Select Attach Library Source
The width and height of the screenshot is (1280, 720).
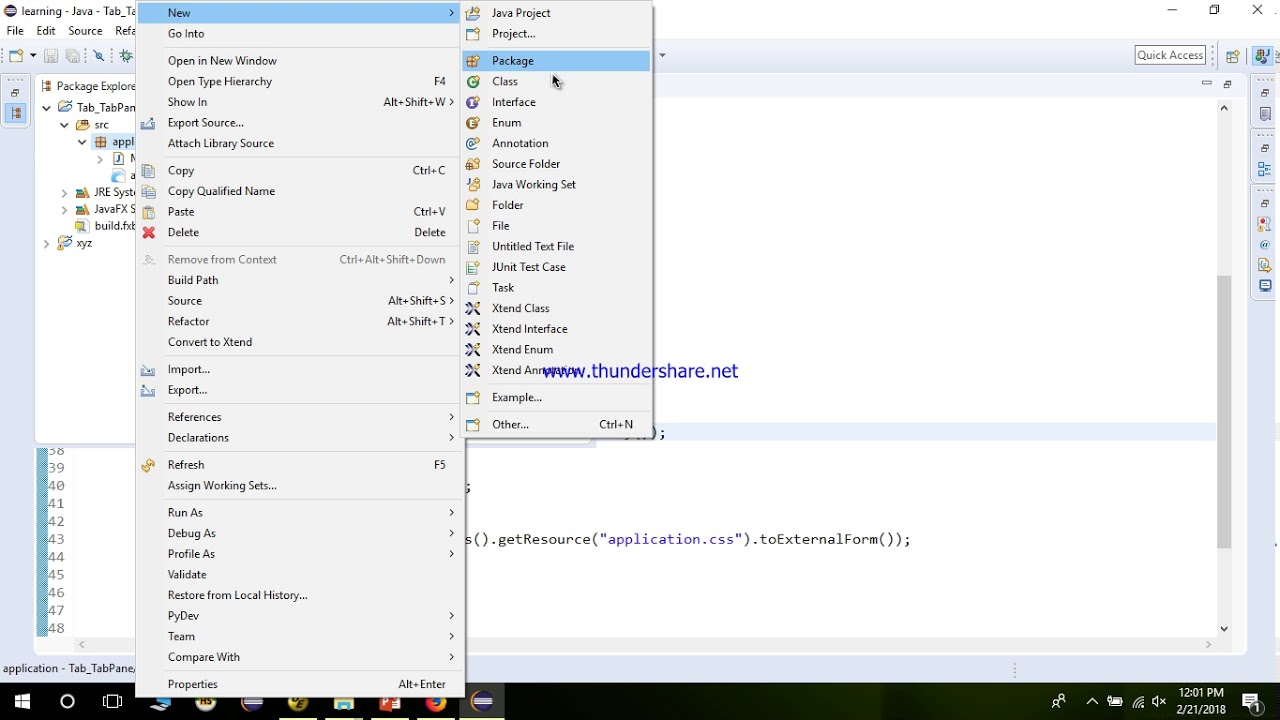299,144
